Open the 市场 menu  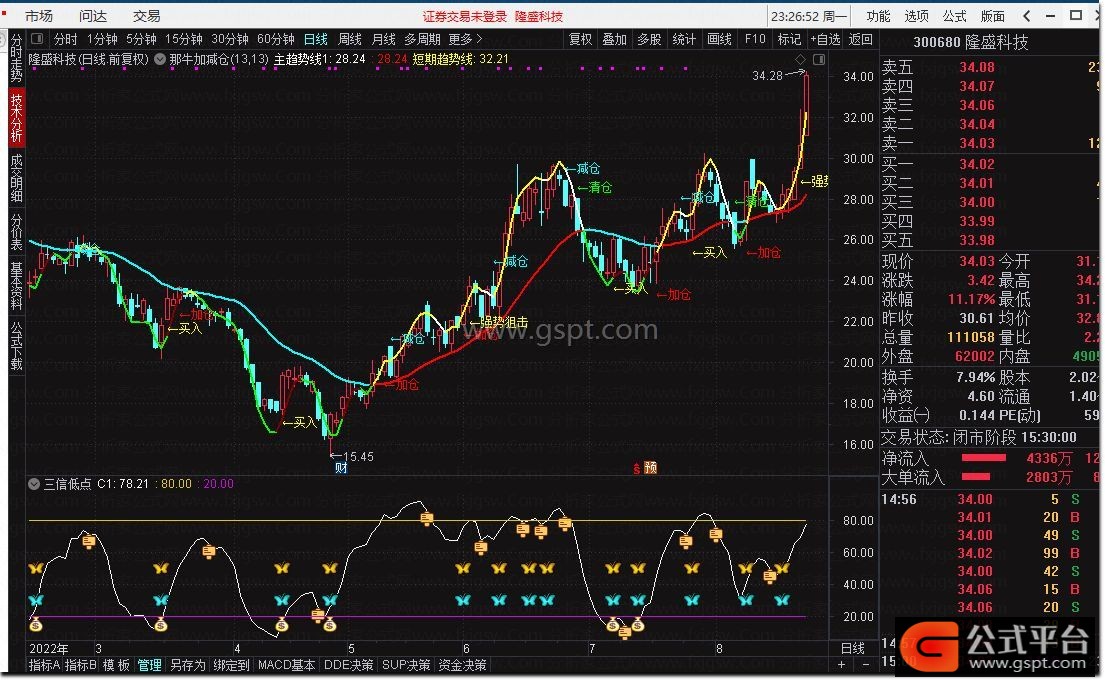tap(39, 16)
